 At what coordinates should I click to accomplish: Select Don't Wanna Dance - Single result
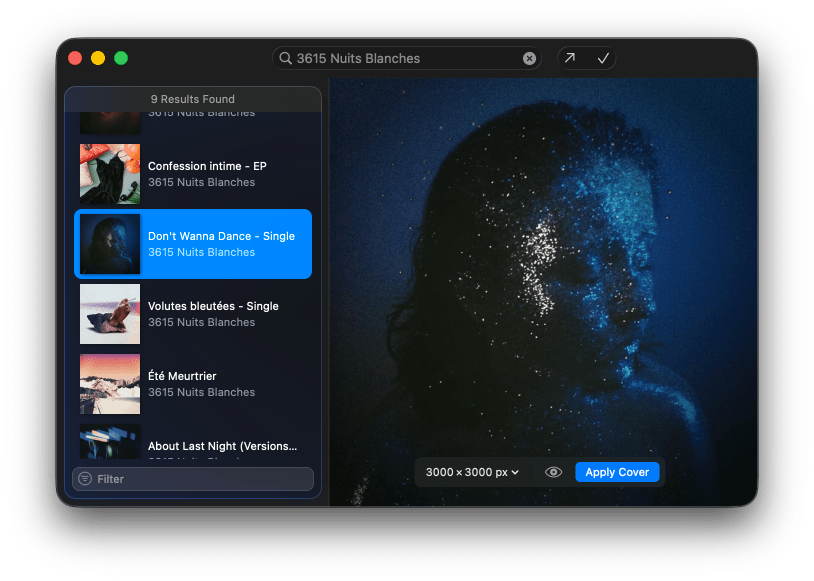click(193, 244)
